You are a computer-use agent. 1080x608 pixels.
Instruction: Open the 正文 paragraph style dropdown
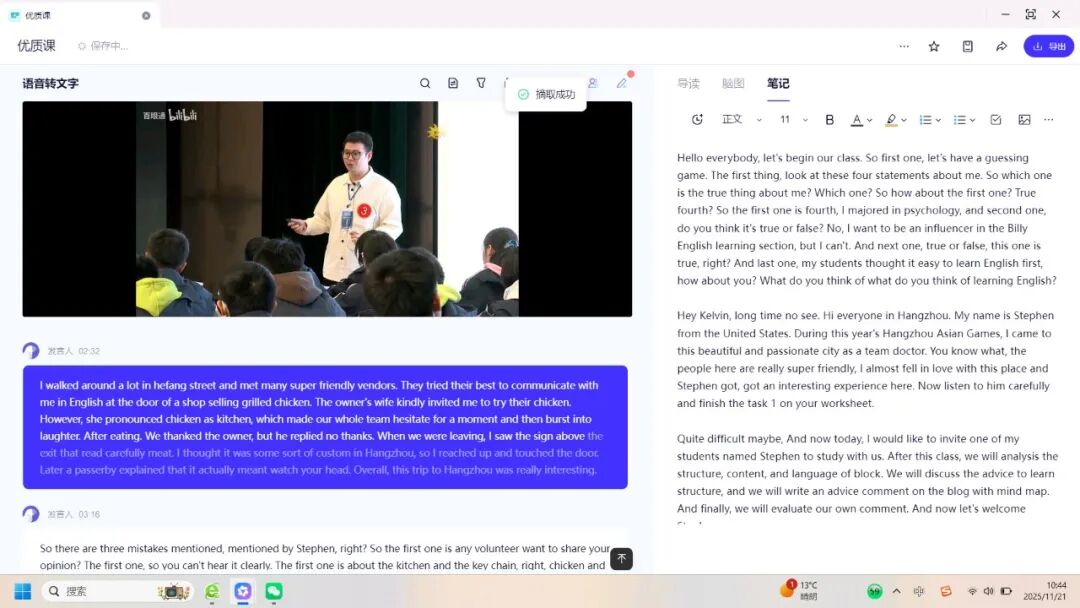741,119
